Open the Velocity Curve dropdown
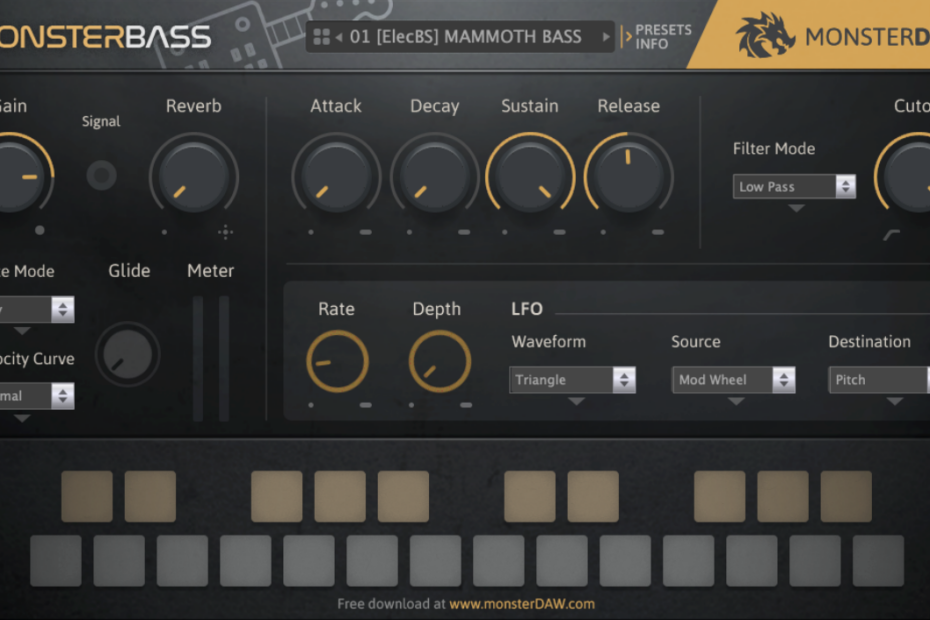 pos(37,396)
